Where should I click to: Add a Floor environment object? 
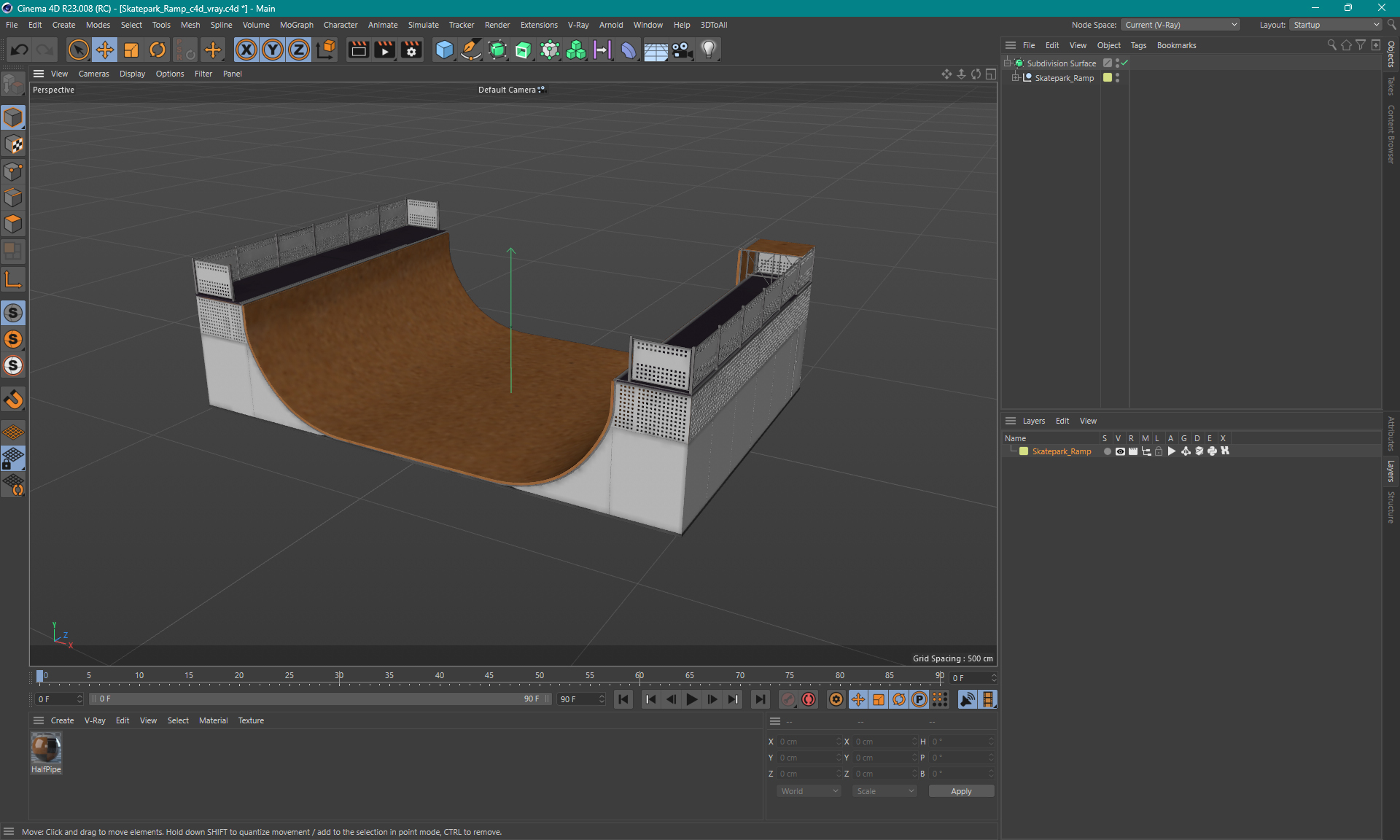coord(656,50)
